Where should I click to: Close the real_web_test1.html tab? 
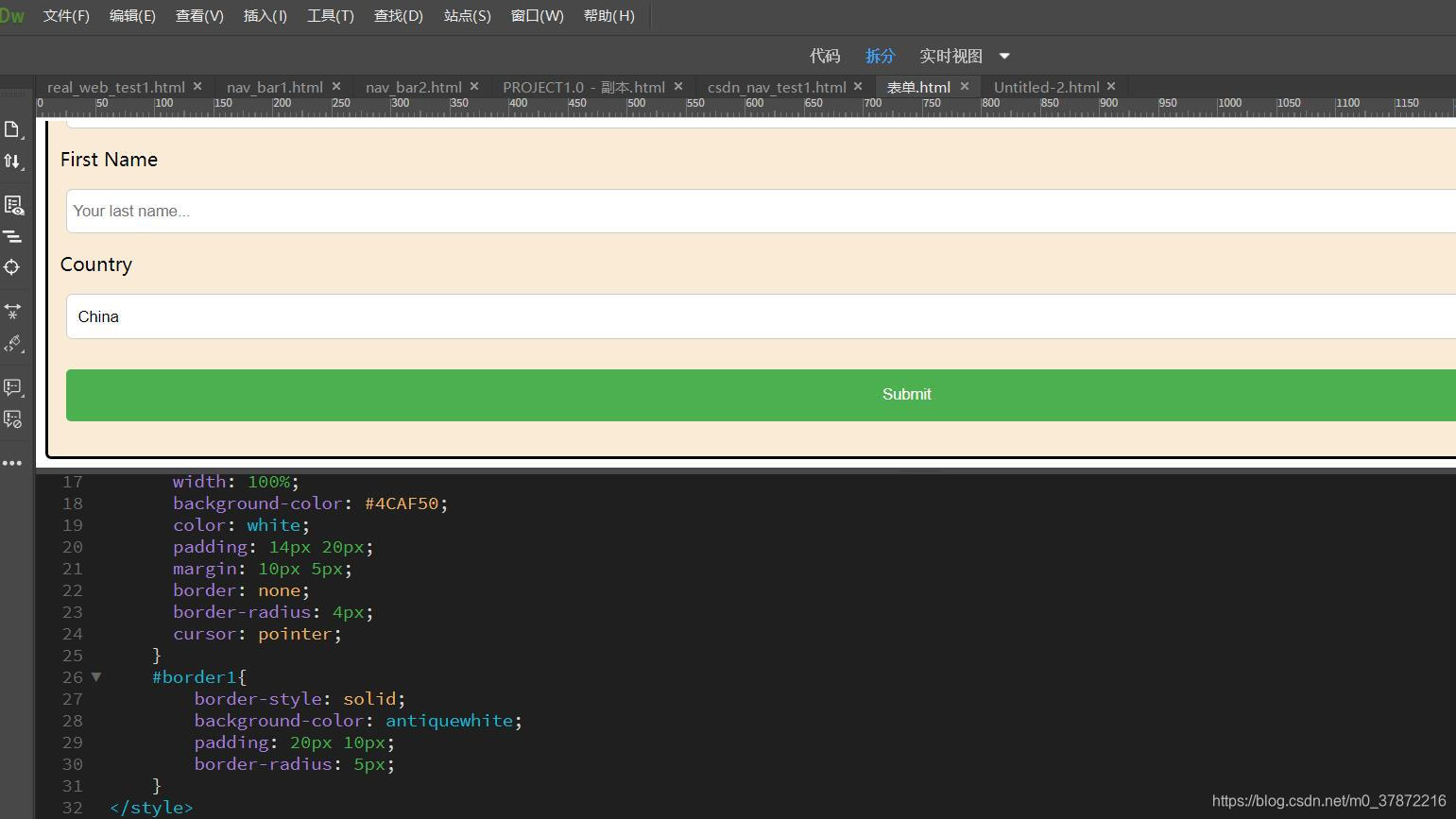pos(197,86)
